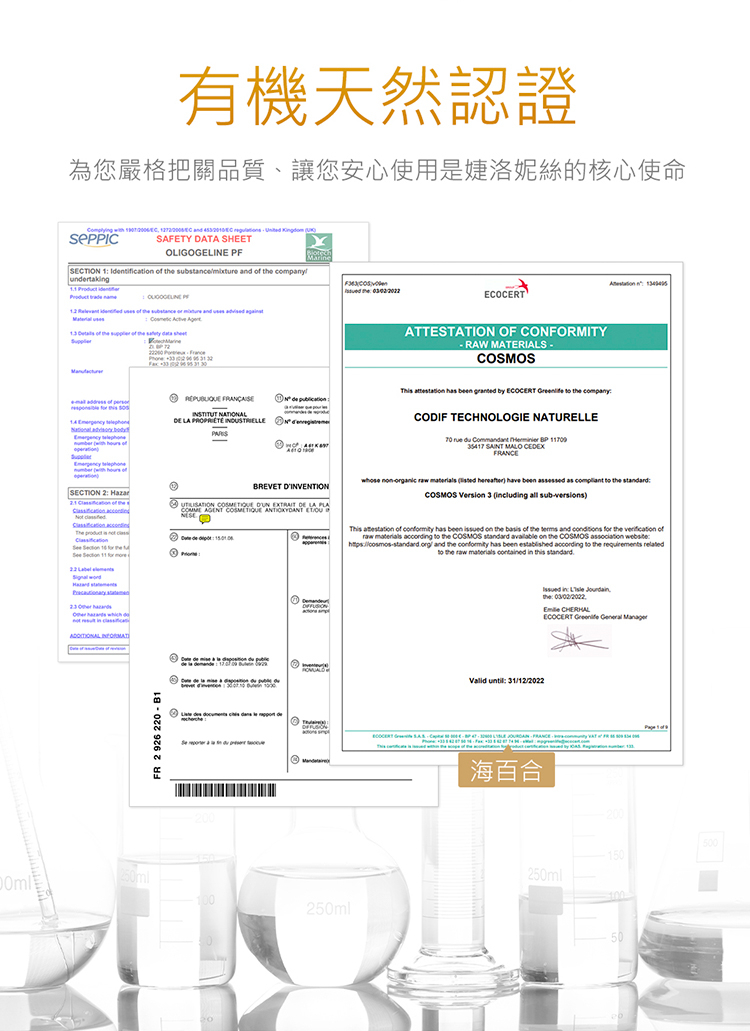Click the BREVET D'INVENTION title
The height and width of the screenshot is (1031, 750).
[291, 487]
